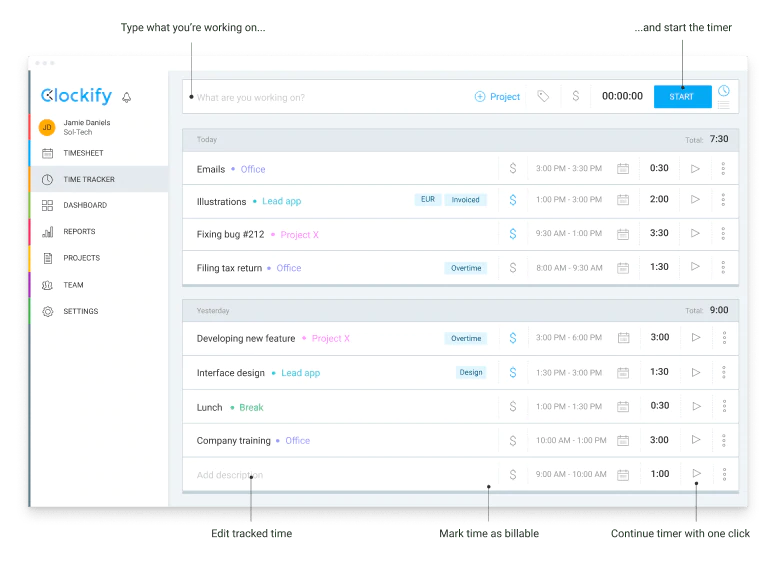Edit duration 2:00 of Illustrations entry
Image resolution: width=778 pixels, height=562 pixels.
point(659,199)
